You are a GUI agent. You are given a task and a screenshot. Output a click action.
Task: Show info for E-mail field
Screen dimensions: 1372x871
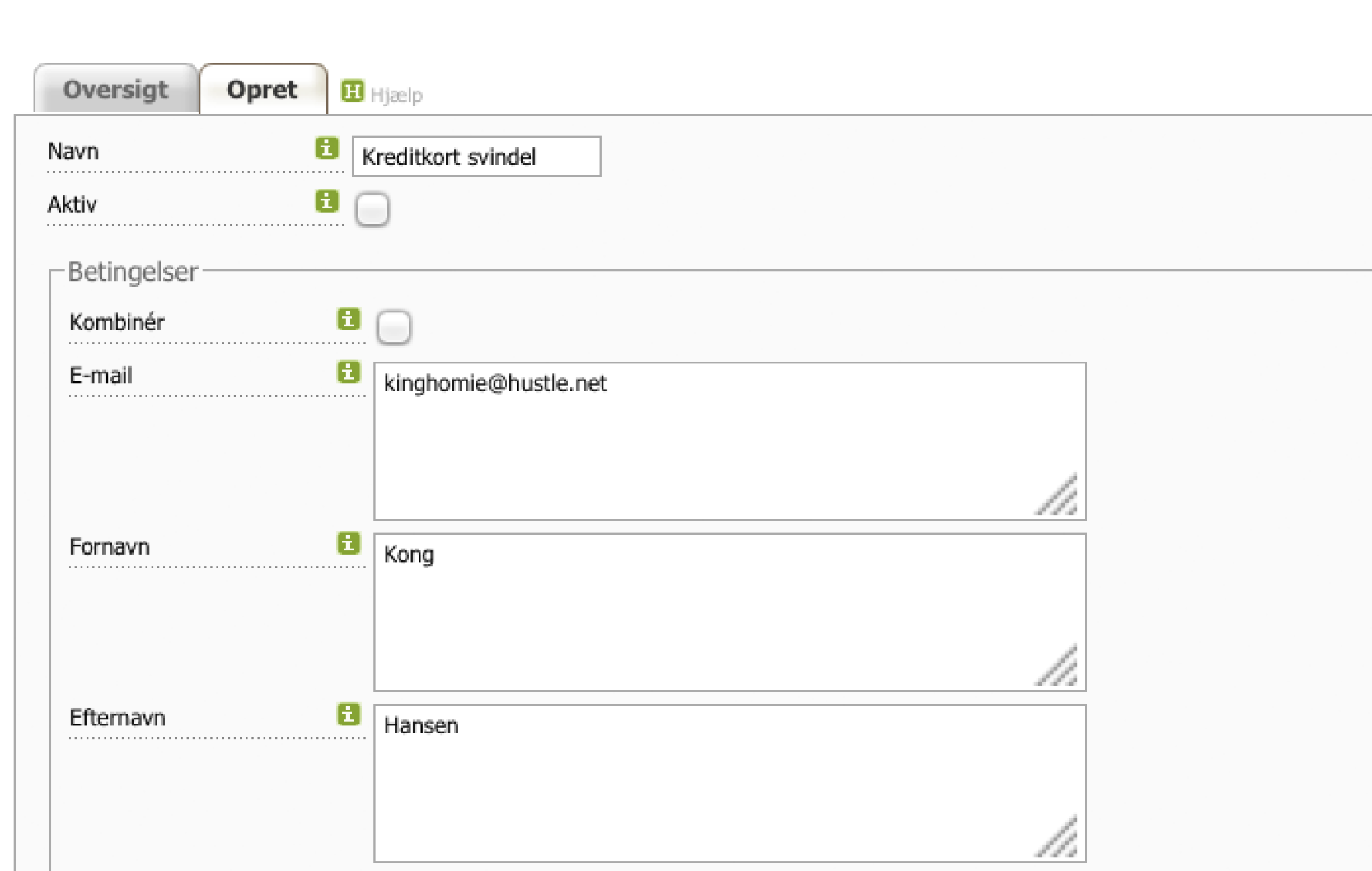pyautogui.click(x=348, y=372)
